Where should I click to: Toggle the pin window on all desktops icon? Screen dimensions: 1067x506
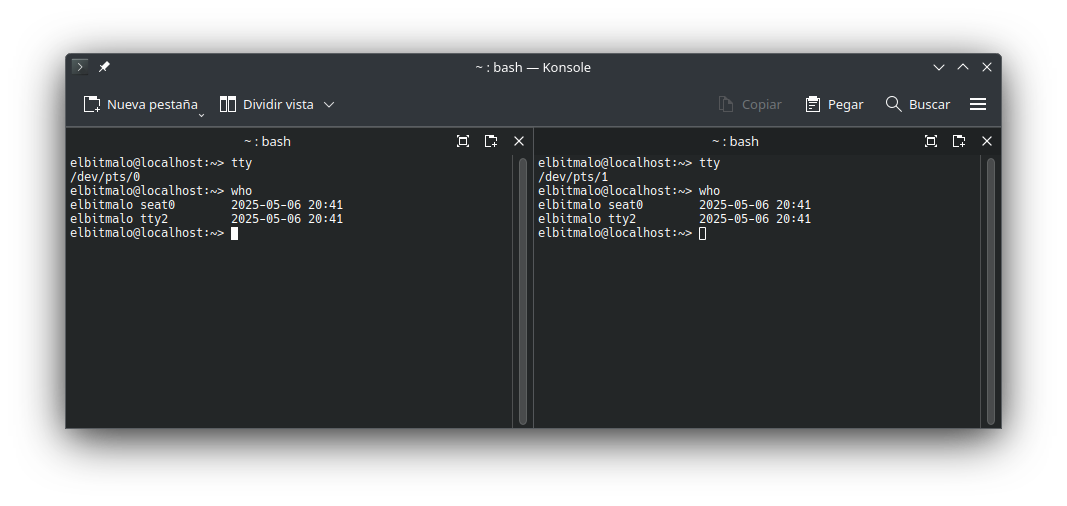(104, 67)
